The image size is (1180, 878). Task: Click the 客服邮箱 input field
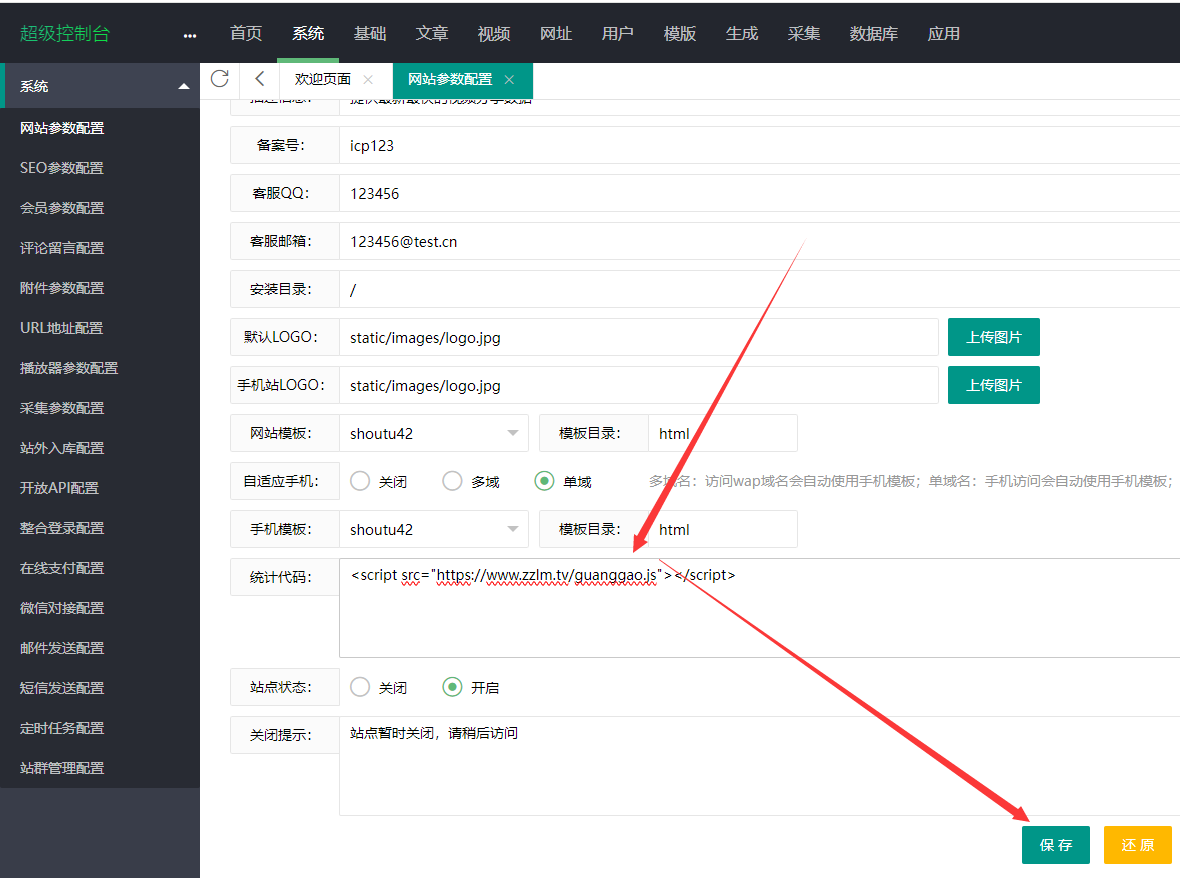(759, 242)
